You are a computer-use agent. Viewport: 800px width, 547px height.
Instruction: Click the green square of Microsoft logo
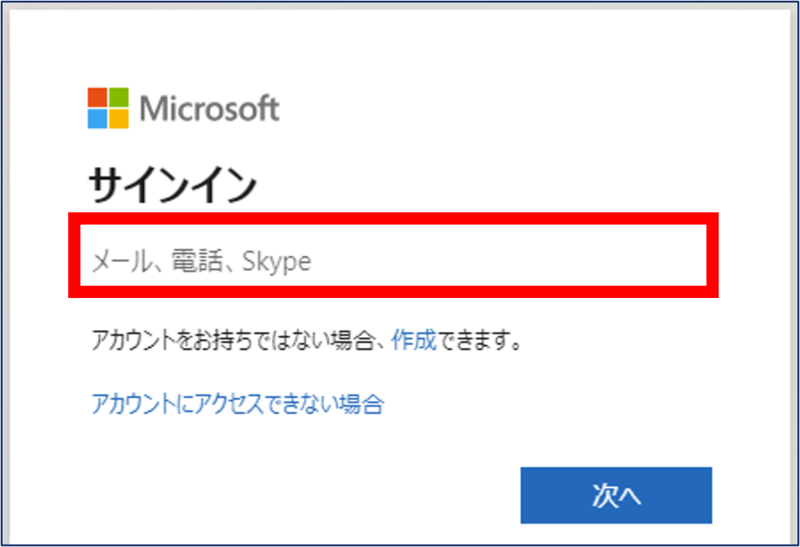pyautogui.click(x=119, y=97)
